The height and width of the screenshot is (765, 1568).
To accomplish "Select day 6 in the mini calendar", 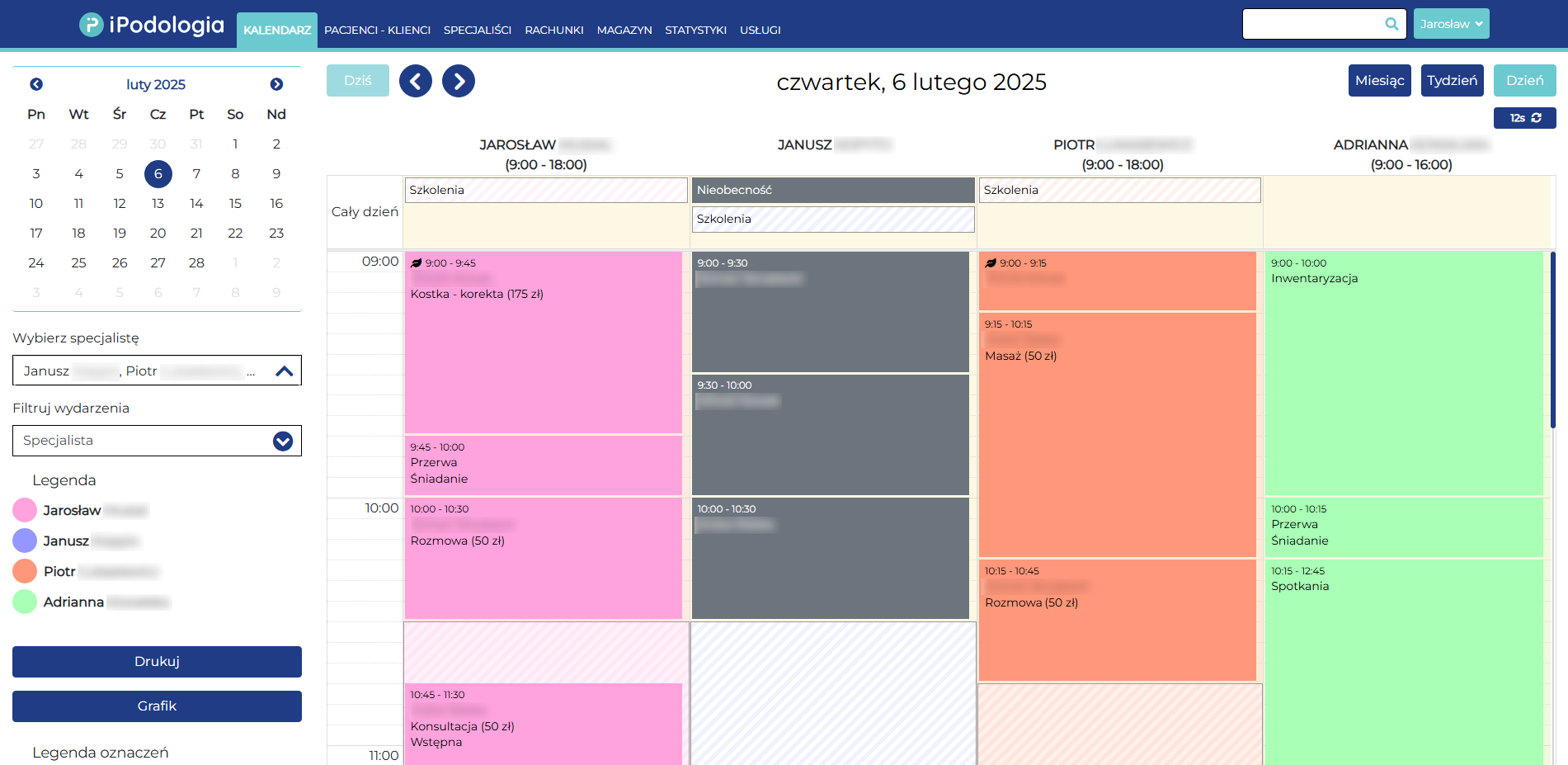I will coord(158,173).
